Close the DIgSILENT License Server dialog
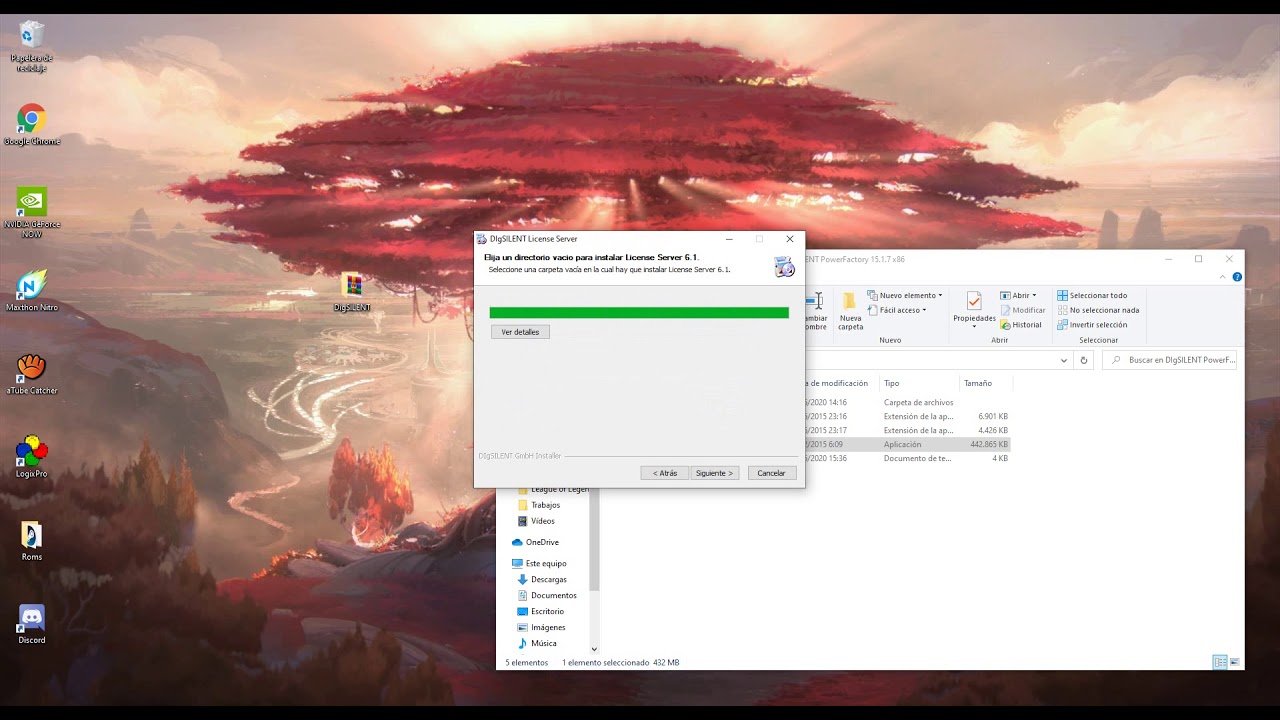 790,239
